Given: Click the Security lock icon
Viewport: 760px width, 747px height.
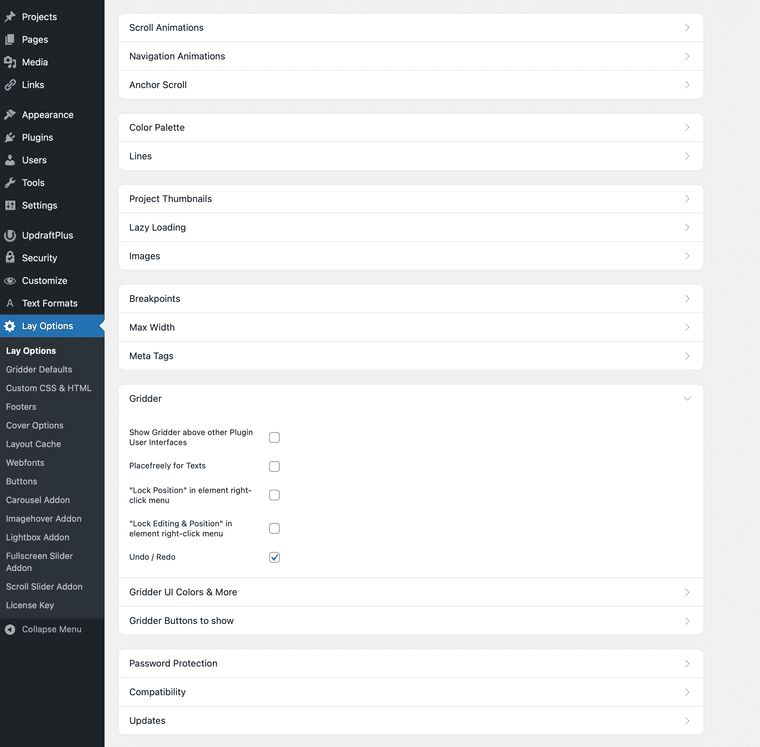Looking at the screenshot, I should pos(10,257).
